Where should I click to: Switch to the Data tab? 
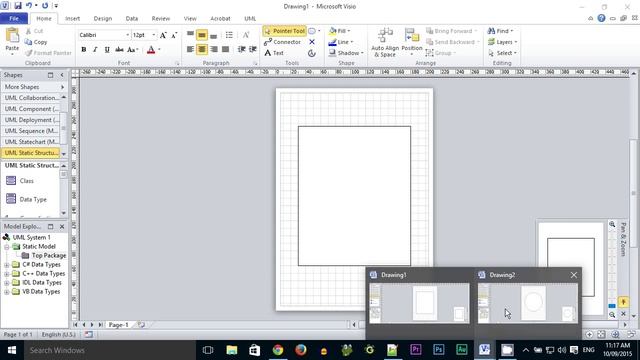132,19
